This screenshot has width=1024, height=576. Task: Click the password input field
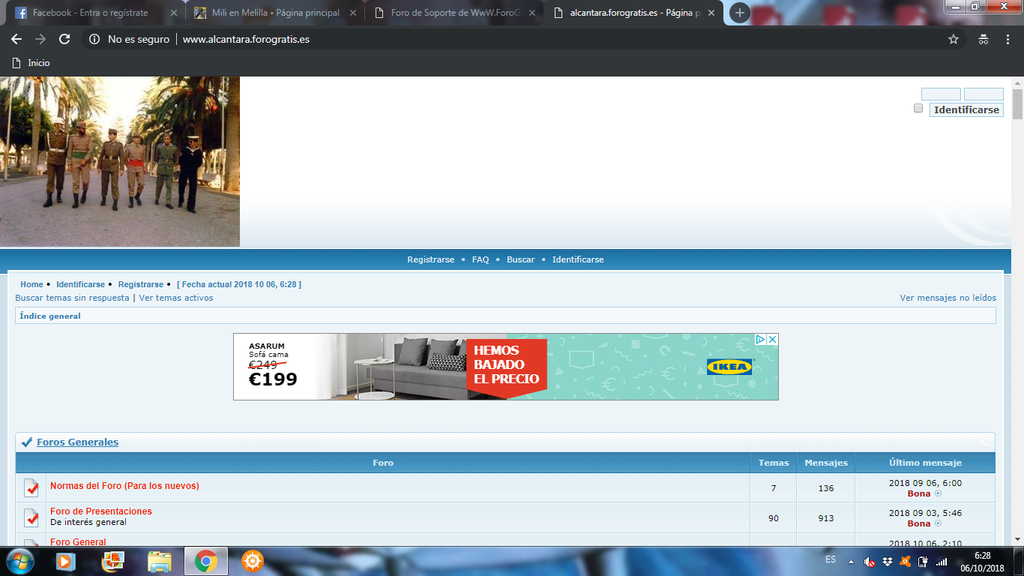pos(984,94)
